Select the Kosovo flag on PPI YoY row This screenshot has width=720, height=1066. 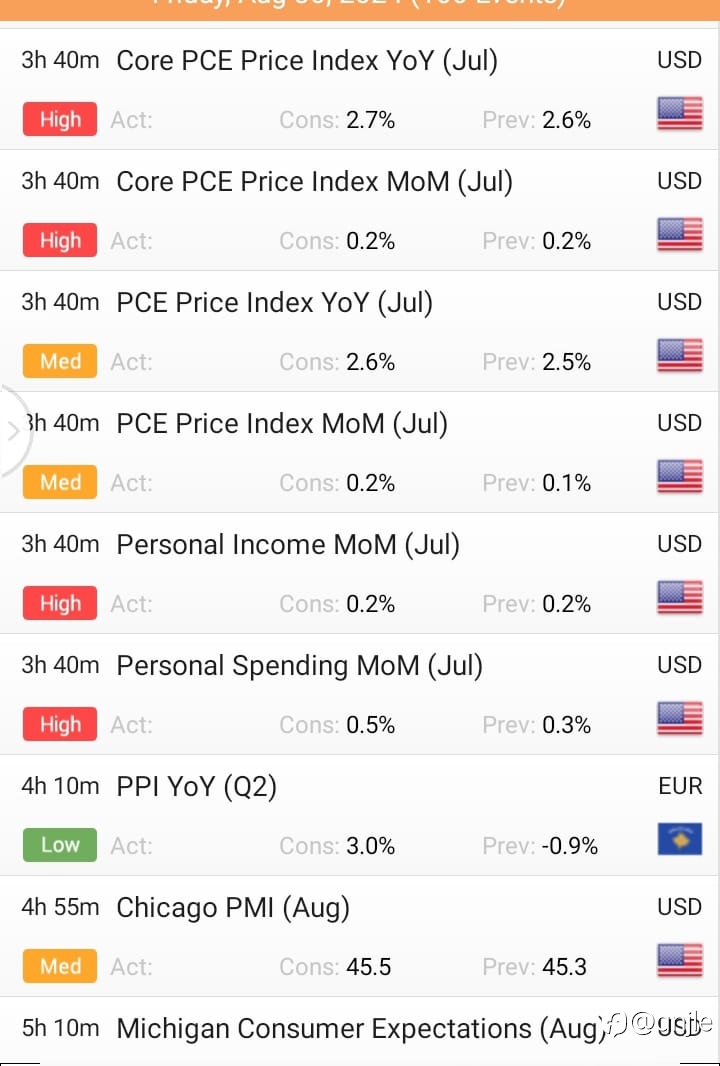pos(679,839)
